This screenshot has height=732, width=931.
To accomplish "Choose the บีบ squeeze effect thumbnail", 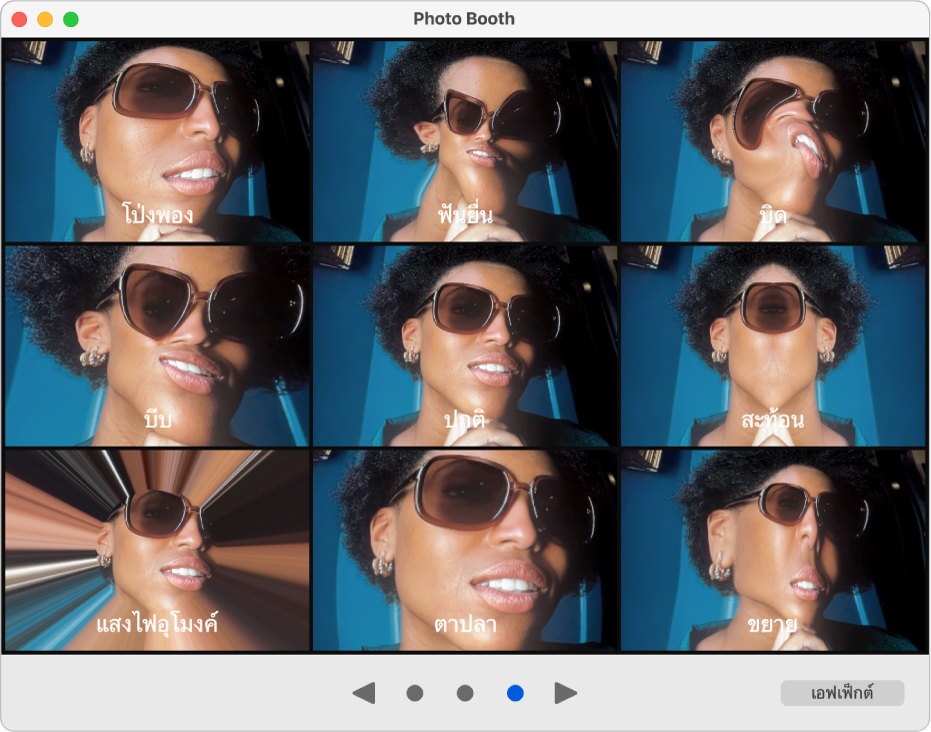I will pyautogui.click(x=157, y=346).
